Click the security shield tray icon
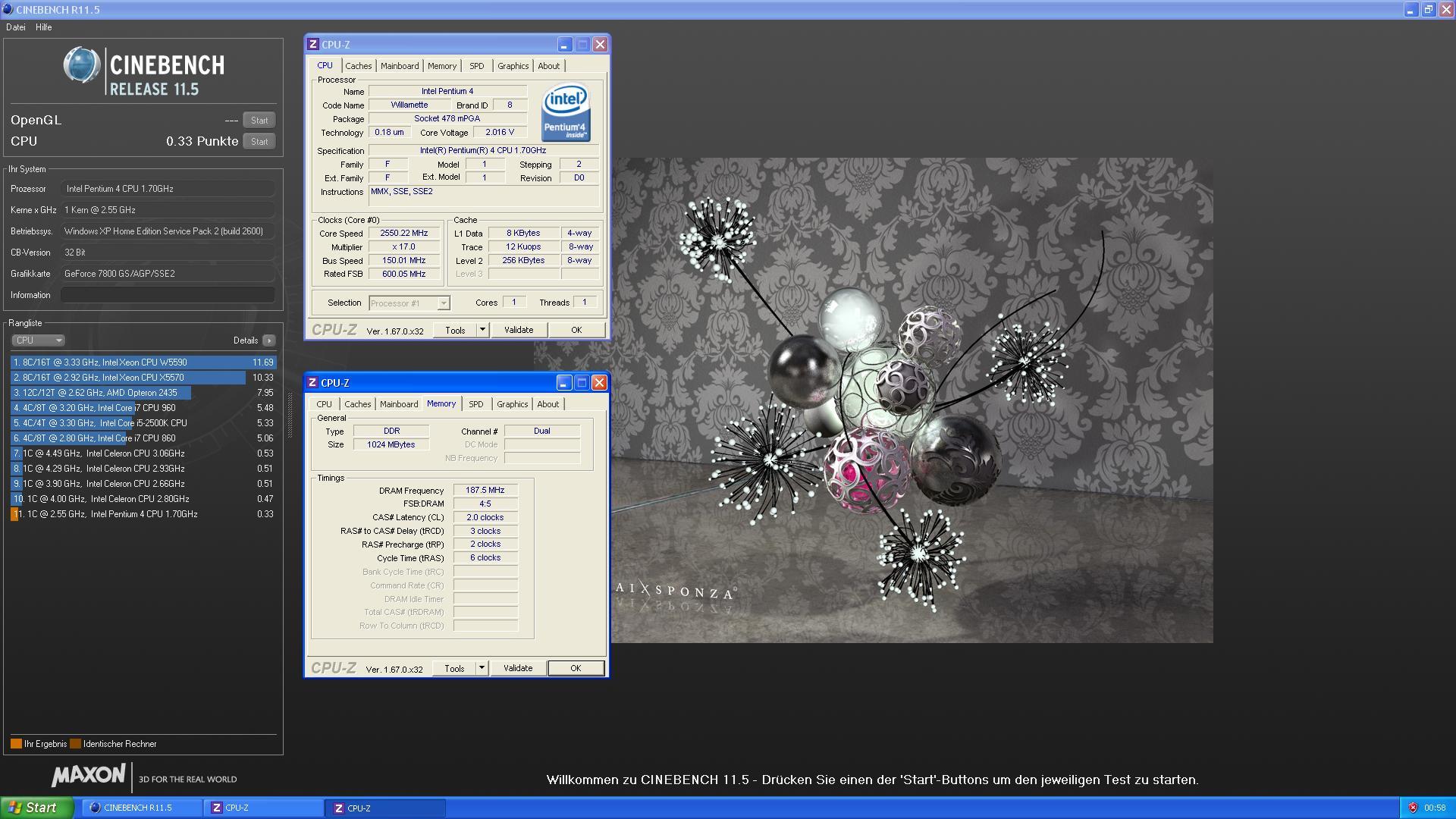Image resolution: width=1456 pixels, height=819 pixels. coord(1413,808)
